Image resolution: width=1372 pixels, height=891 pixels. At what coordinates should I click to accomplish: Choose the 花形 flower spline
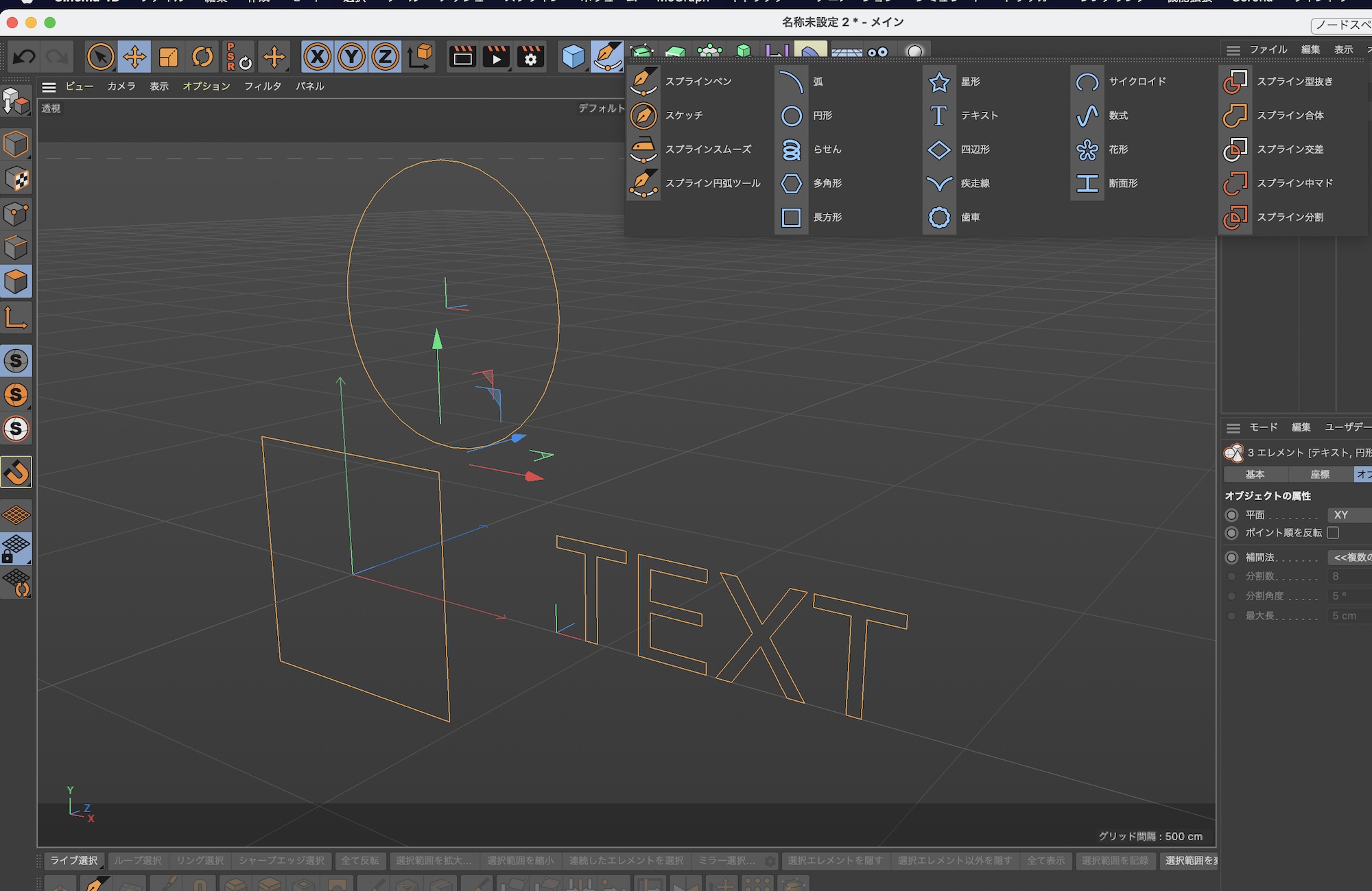1087,150
